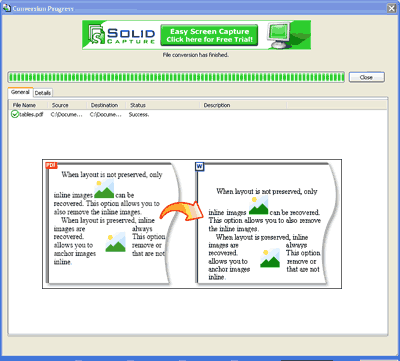The height and width of the screenshot is (361, 400).
Task: Click the File Name column header
Action: pyautogui.click(x=27, y=105)
